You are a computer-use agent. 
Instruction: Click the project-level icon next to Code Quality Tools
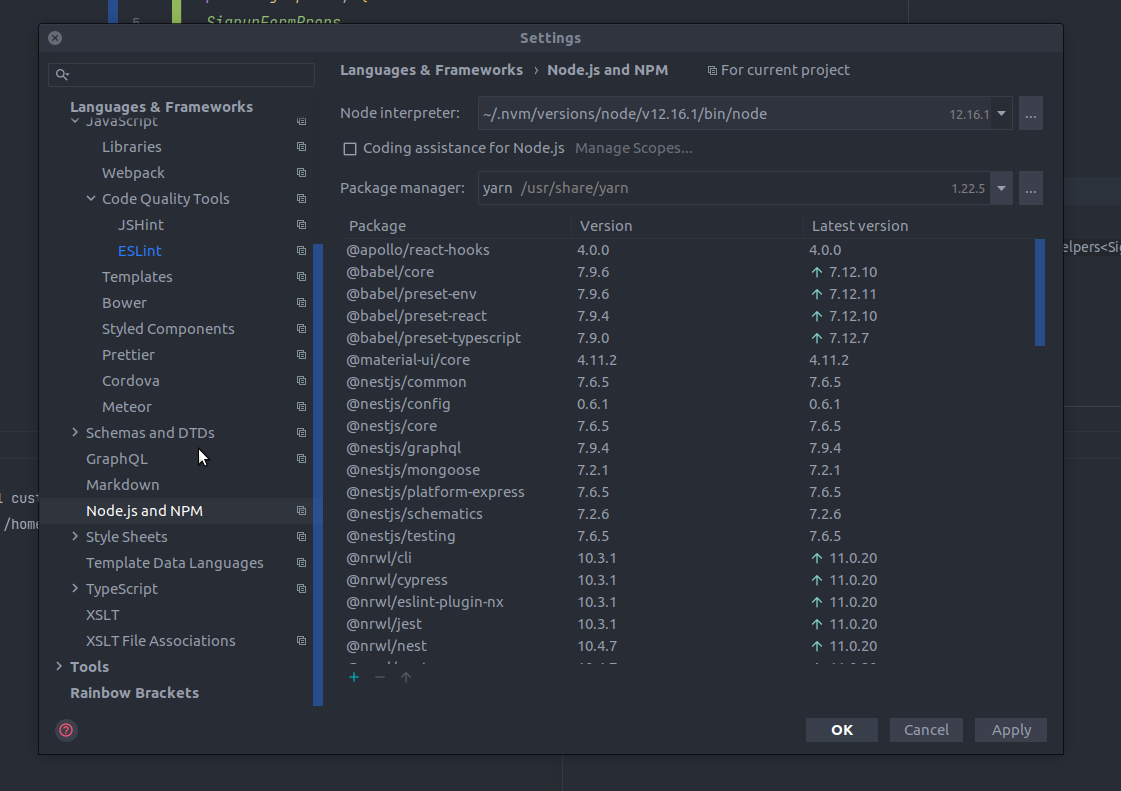[x=302, y=199]
